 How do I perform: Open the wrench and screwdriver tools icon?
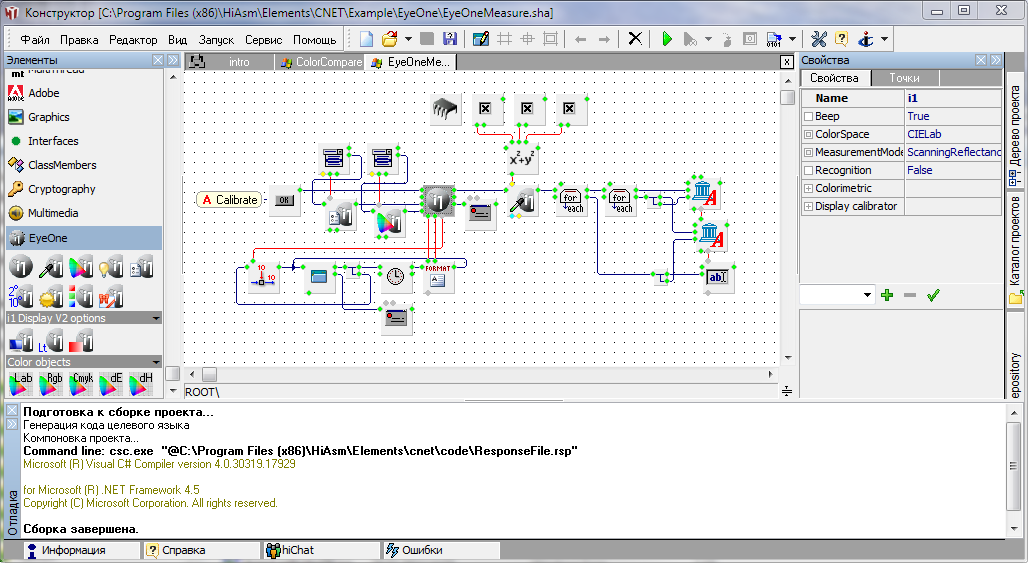(818, 40)
